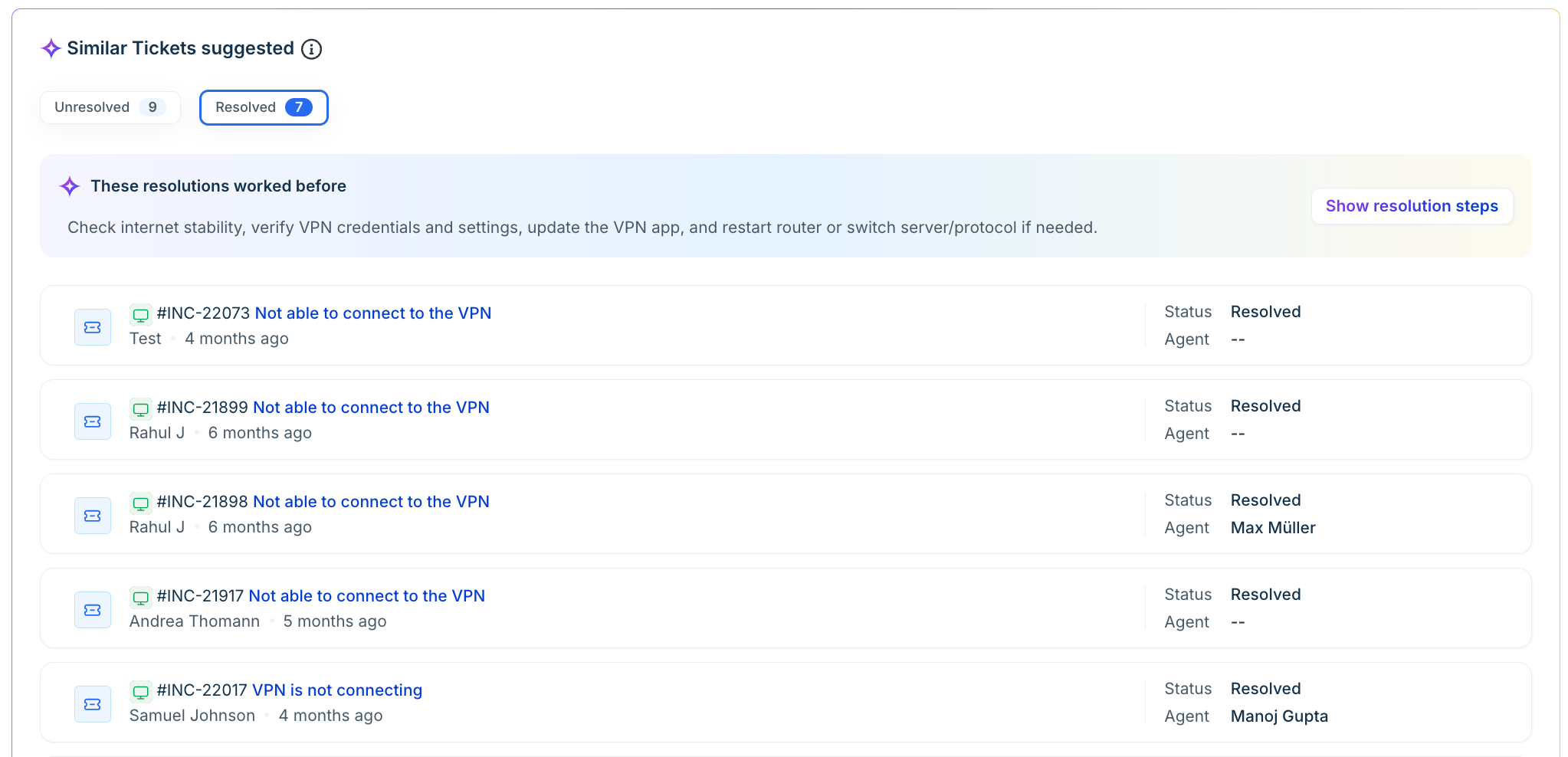Open INC-21917 Not able to connect to the VPN
This screenshot has width=1568, height=757.
pos(367,596)
